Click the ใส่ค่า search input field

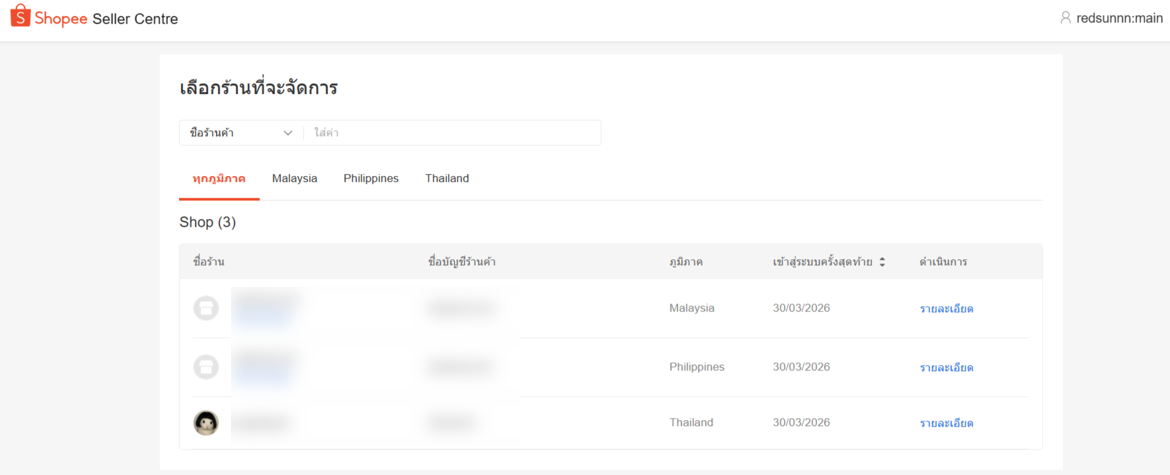click(x=452, y=133)
